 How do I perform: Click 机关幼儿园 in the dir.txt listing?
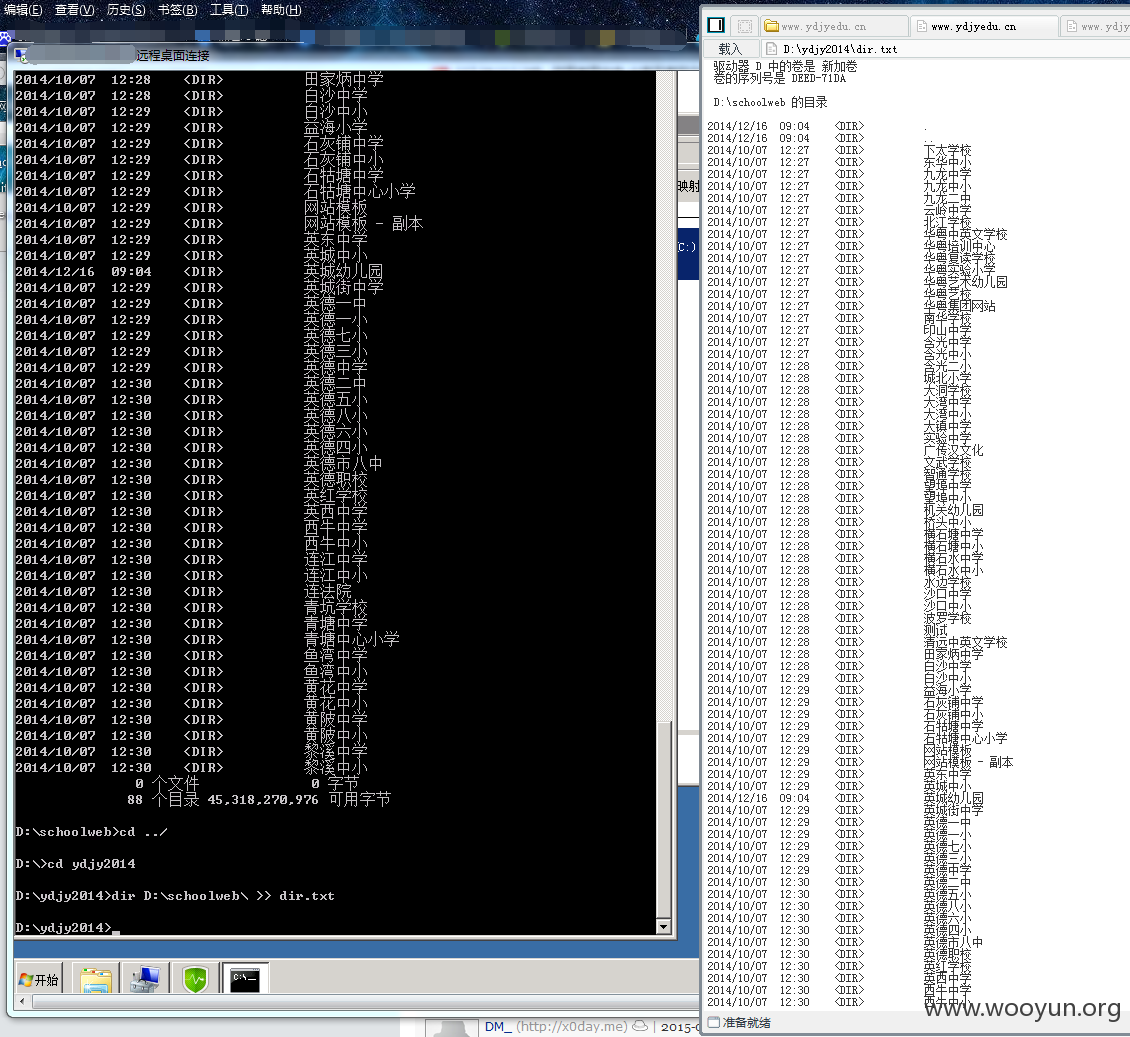coord(953,509)
